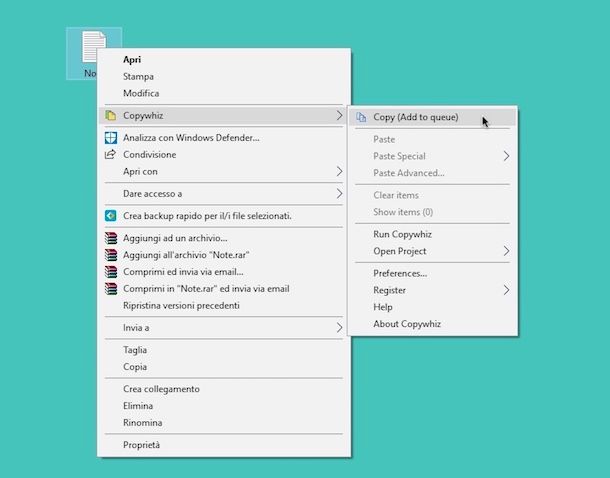
Task: Click WinRAR icon beside Comprimi in "Note.rar"
Action: [x=111, y=289]
